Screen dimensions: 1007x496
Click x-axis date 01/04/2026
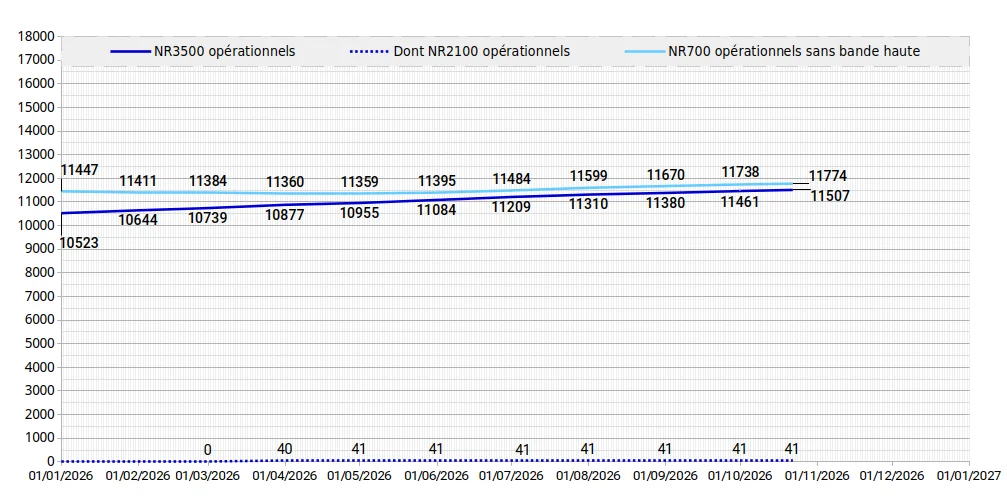[285, 476]
